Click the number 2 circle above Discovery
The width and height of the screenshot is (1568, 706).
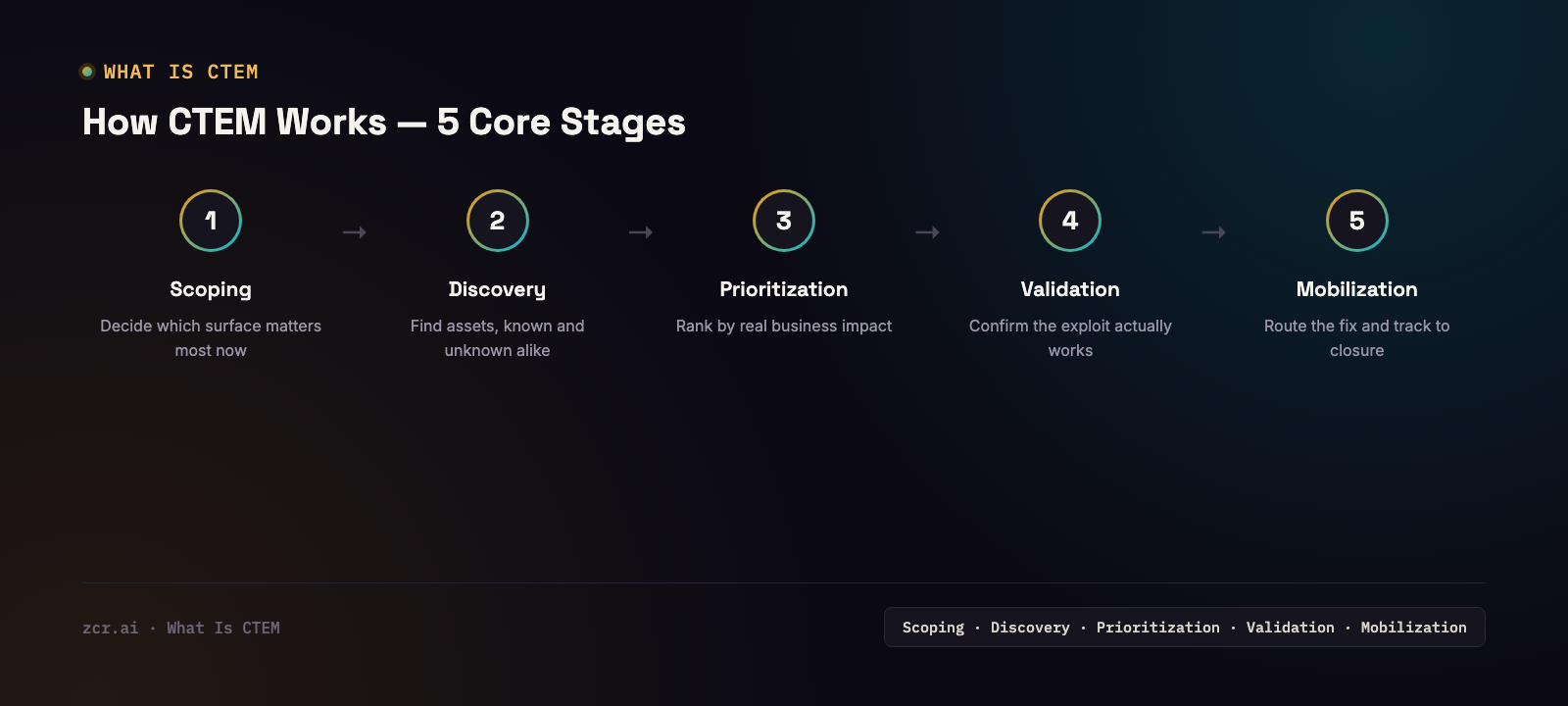coord(498,221)
